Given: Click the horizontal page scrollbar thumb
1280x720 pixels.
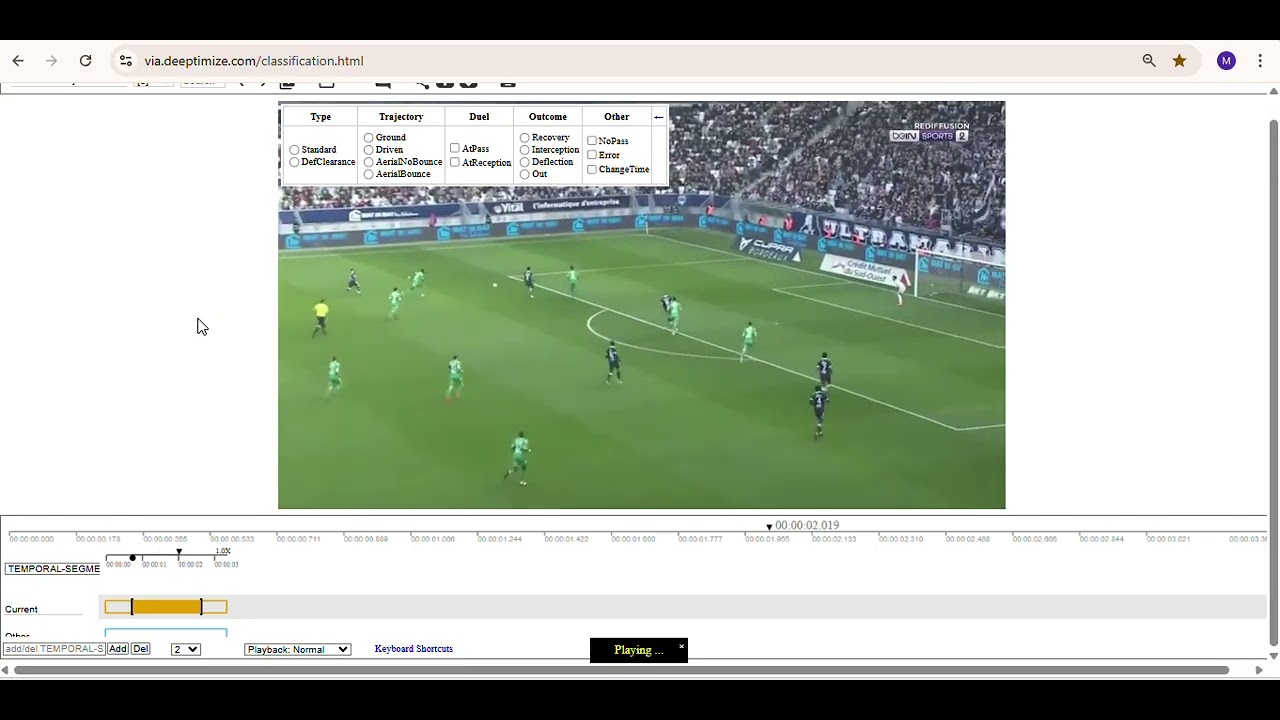Looking at the screenshot, I should tap(621, 670).
